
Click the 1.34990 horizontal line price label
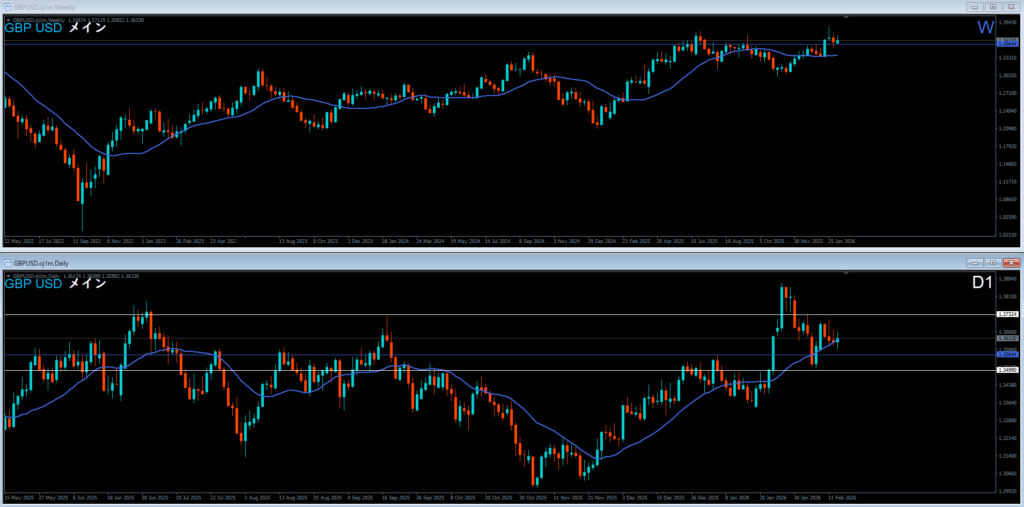(x=1008, y=371)
